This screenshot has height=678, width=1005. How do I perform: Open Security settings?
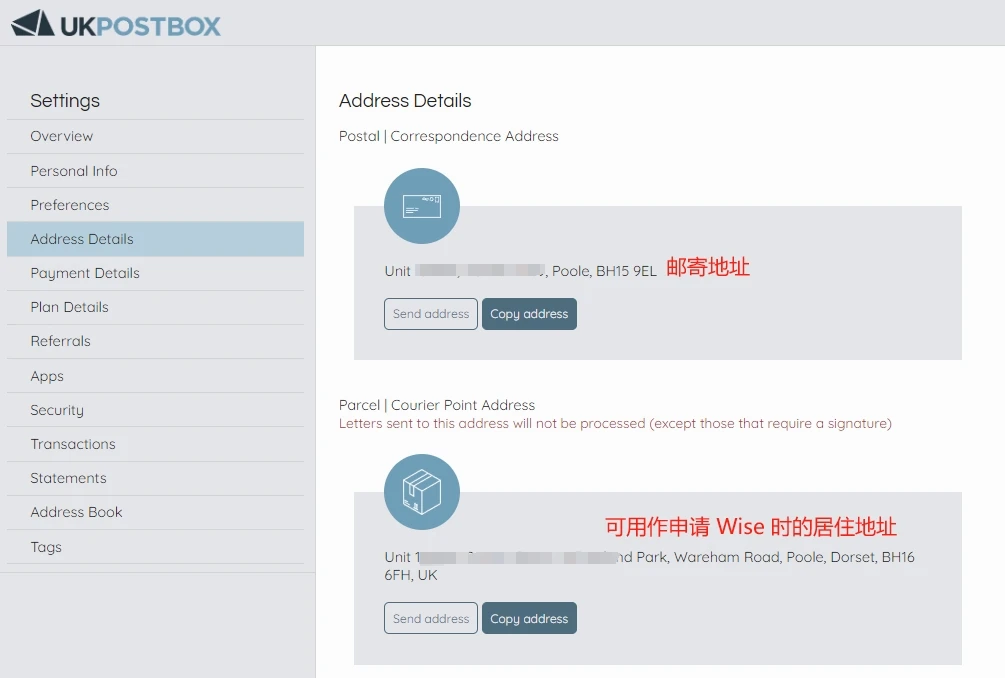[x=57, y=410]
